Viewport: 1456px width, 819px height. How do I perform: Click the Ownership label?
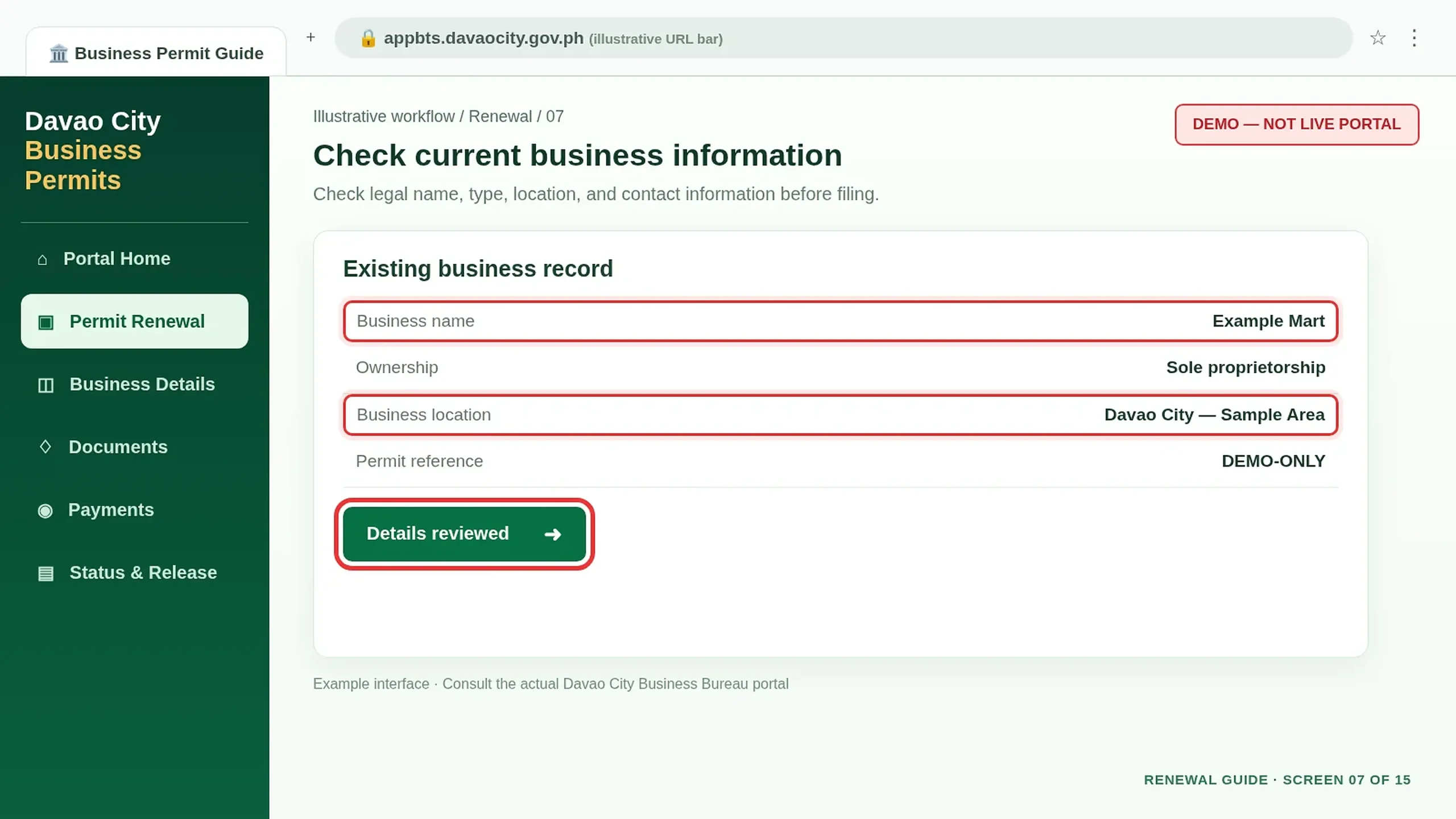pyautogui.click(x=397, y=368)
